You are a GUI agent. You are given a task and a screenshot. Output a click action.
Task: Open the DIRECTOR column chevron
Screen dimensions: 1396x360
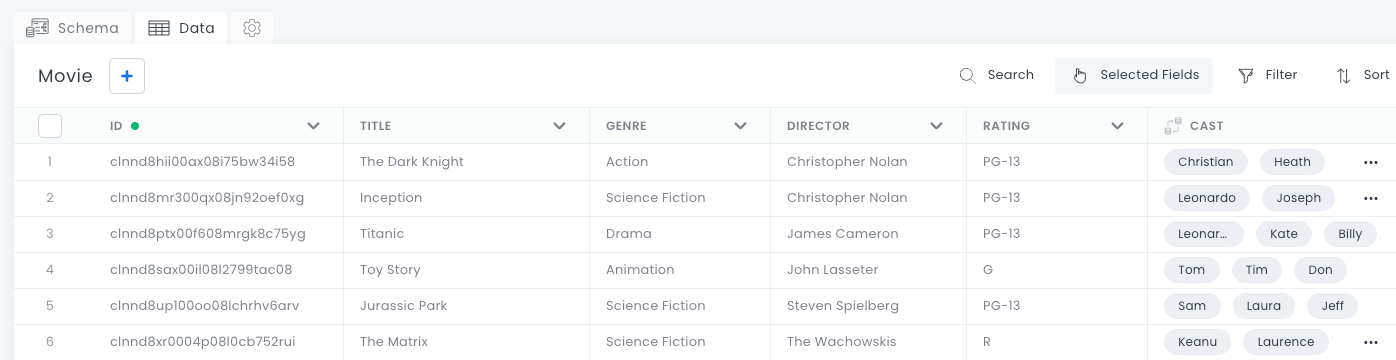coord(937,126)
